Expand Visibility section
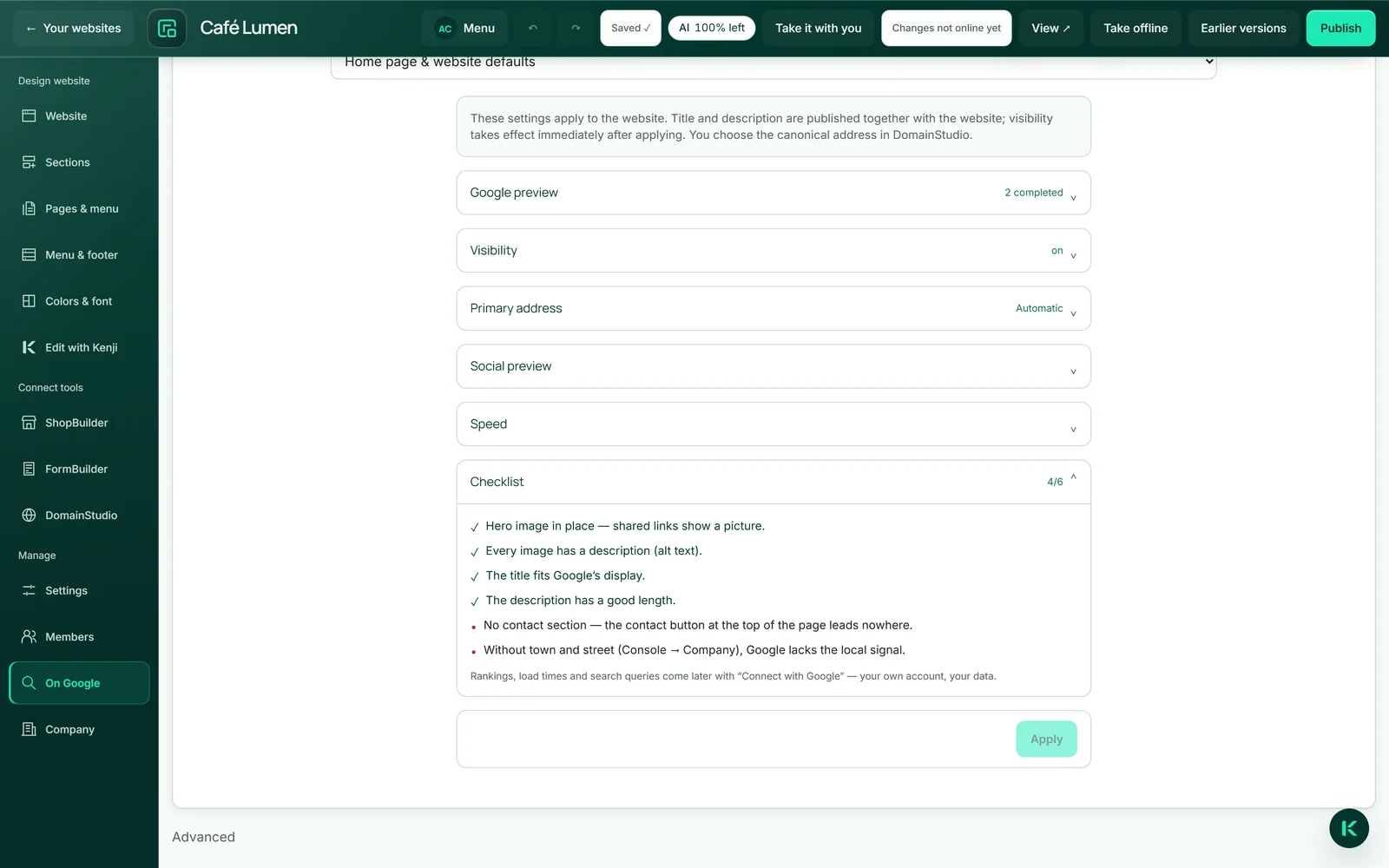 coord(773,251)
